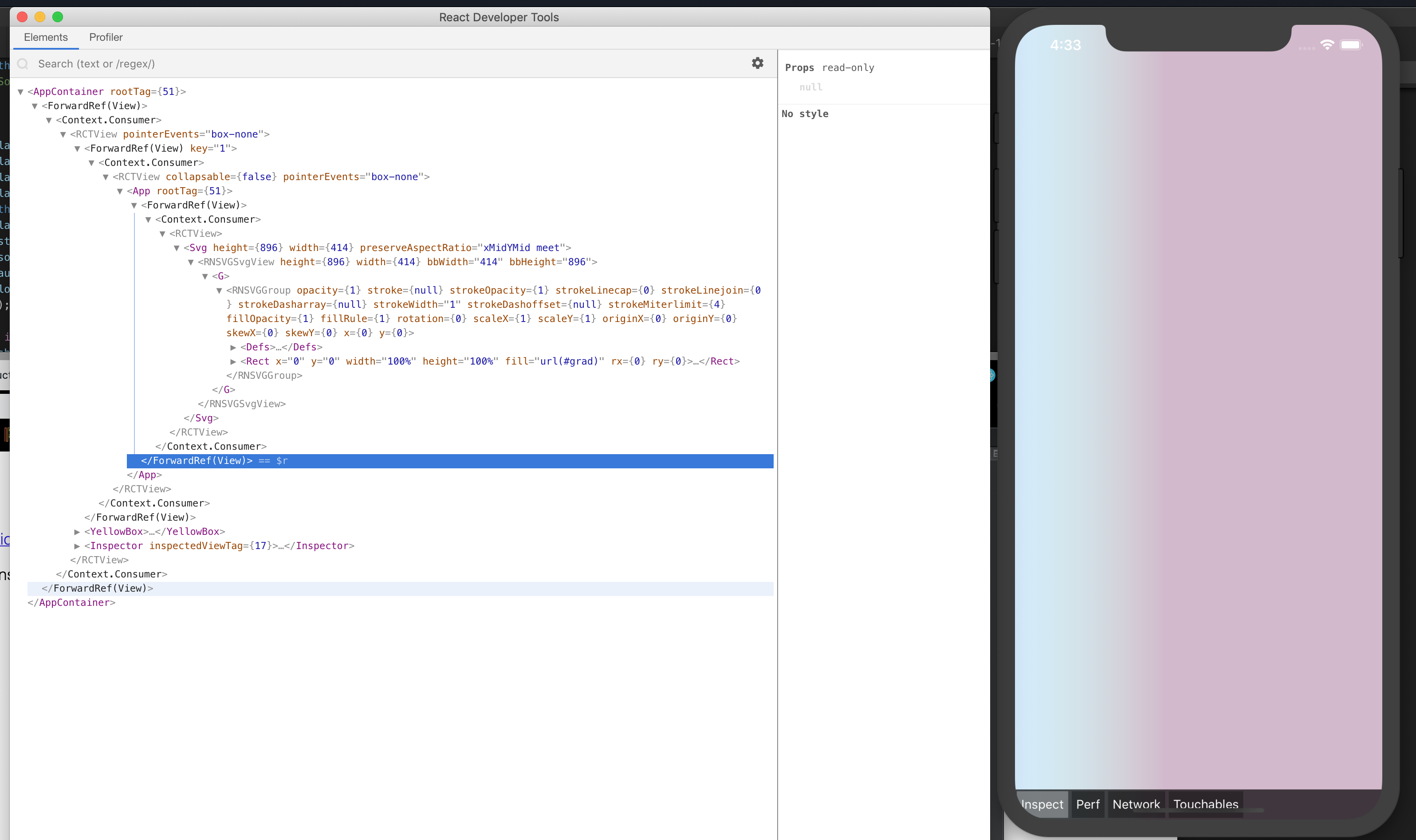The width and height of the screenshot is (1416, 840).
Task: Expand the Defs node
Action: point(234,347)
